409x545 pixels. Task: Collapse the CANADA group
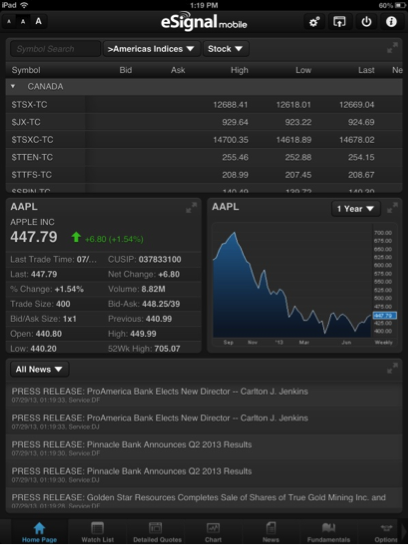tap(13, 86)
